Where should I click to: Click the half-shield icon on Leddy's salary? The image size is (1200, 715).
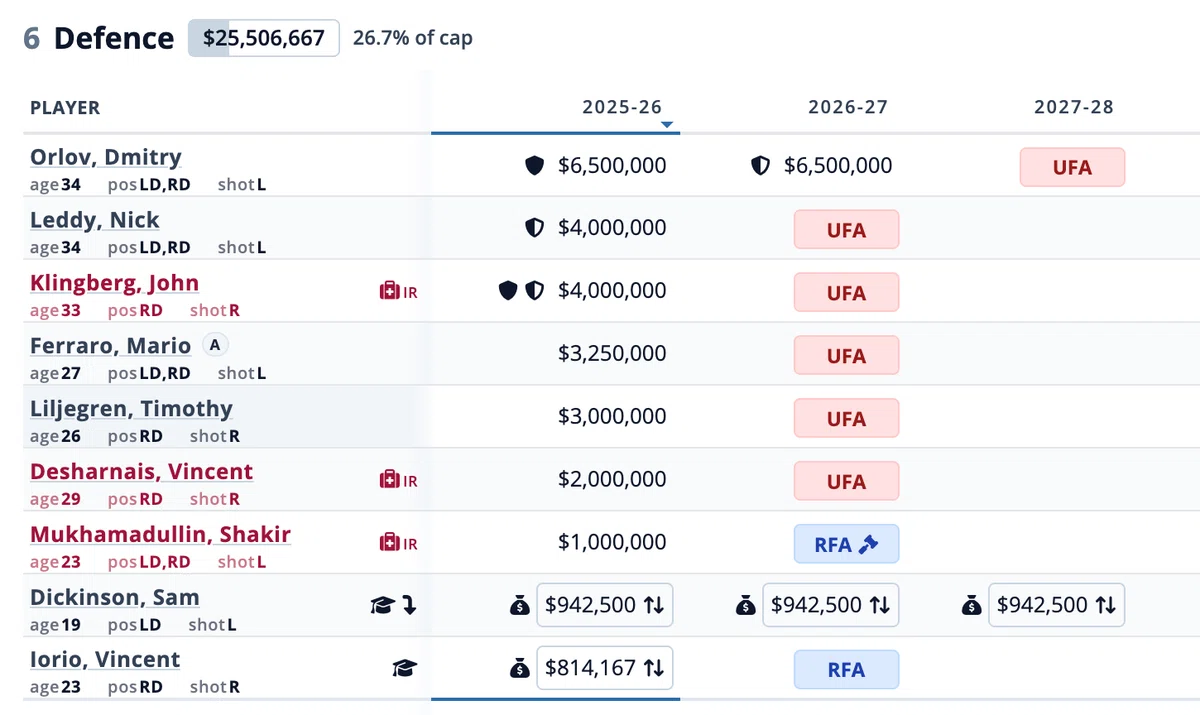tap(535, 228)
